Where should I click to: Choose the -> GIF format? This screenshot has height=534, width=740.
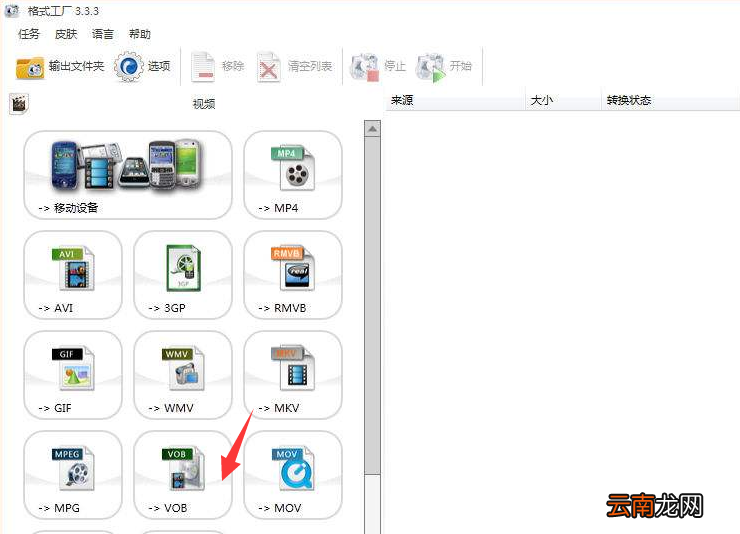click(73, 375)
